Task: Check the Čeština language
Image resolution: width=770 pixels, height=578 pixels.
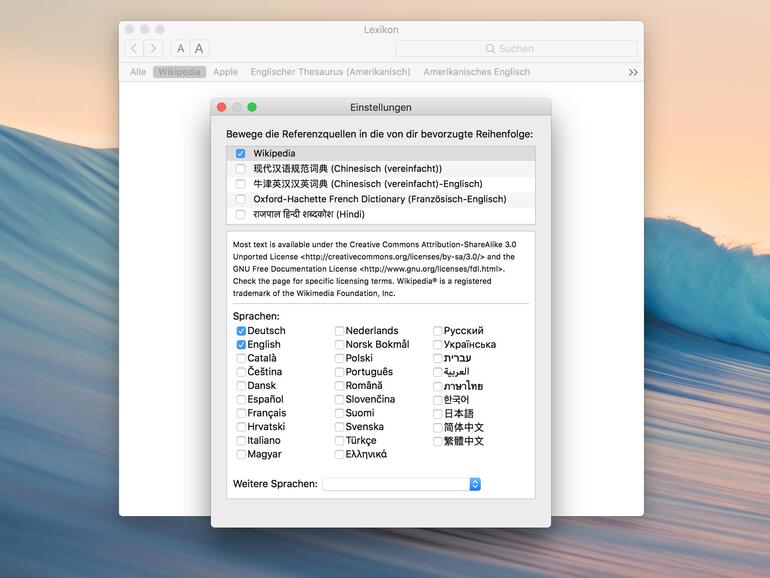Action: pyautogui.click(x=241, y=372)
